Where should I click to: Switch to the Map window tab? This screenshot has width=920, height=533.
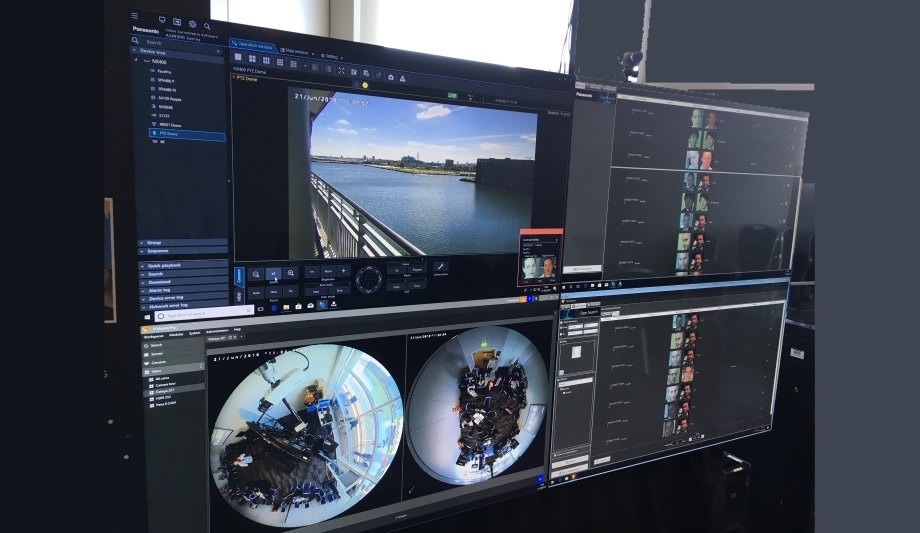coord(297,49)
